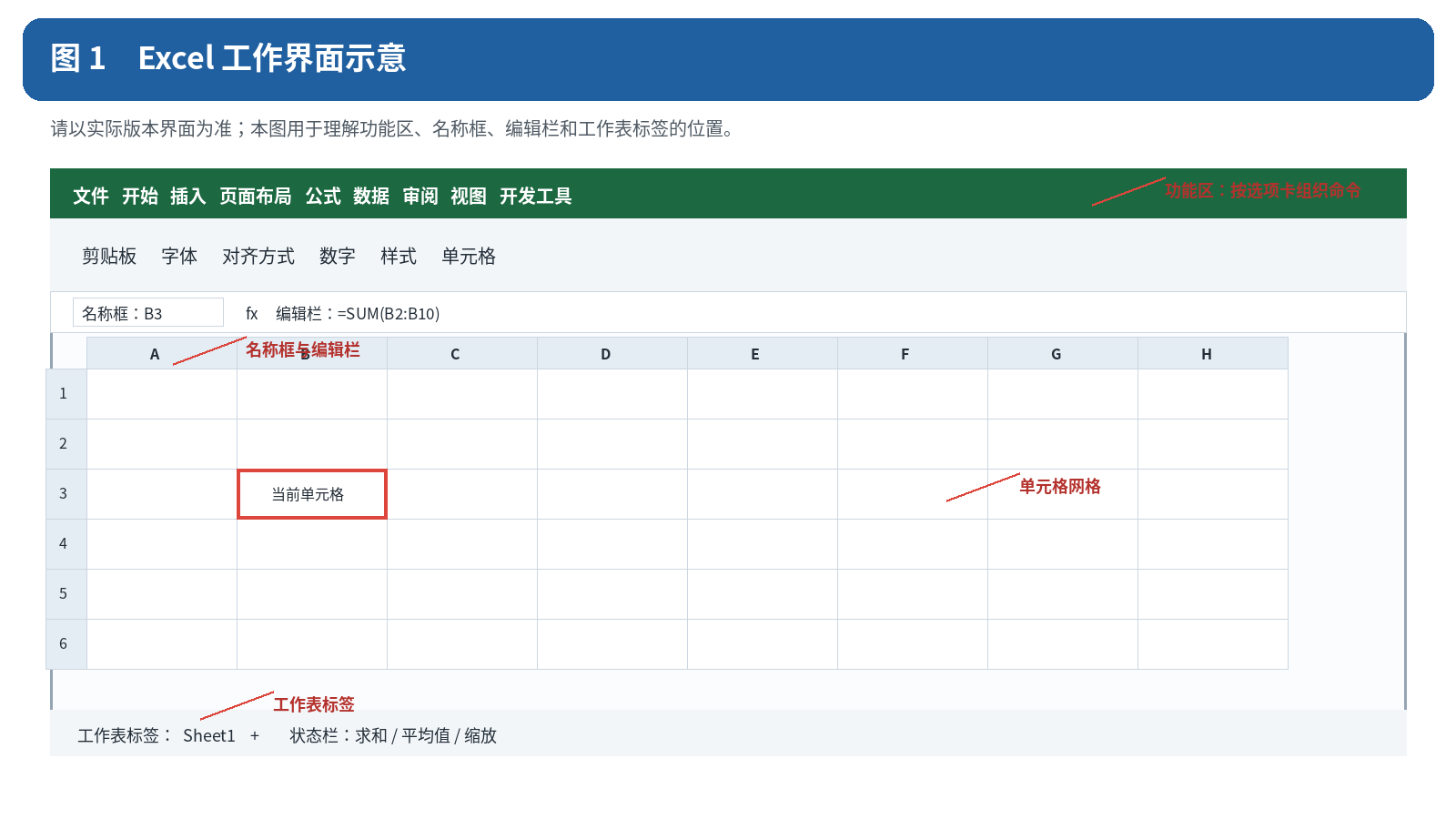Select the 数字 ribbon group
This screenshot has width=1456, height=819.
tap(338, 257)
